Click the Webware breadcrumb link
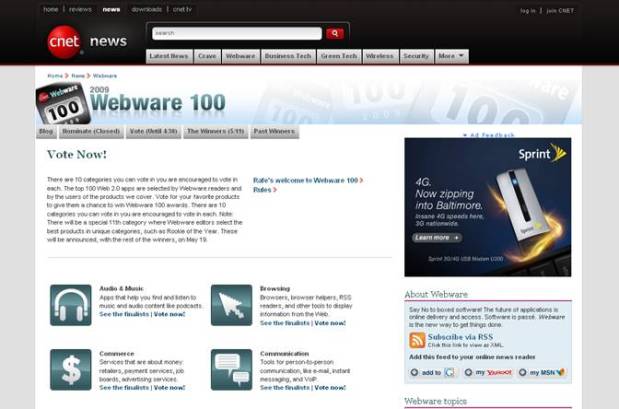 click(105, 75)
